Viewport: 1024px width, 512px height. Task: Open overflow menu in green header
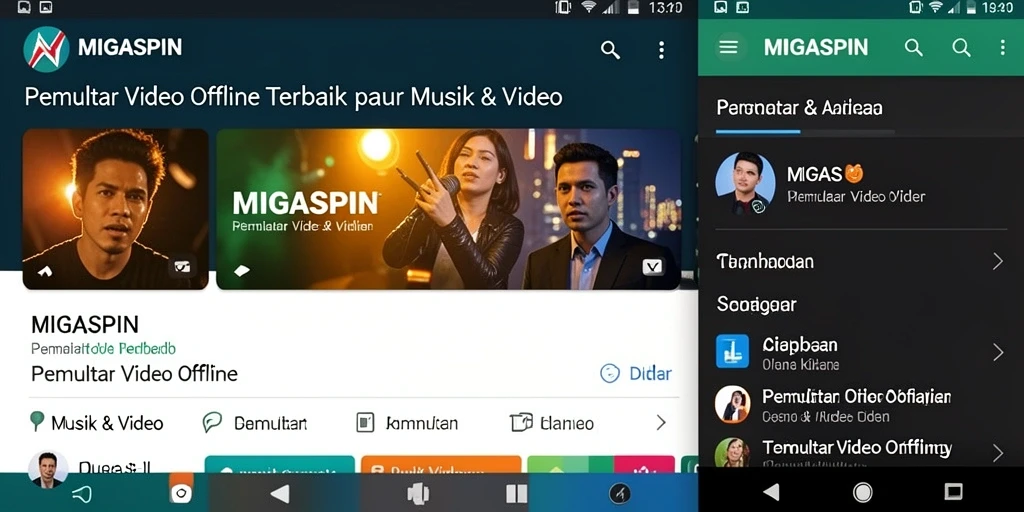click(1002, 47)
